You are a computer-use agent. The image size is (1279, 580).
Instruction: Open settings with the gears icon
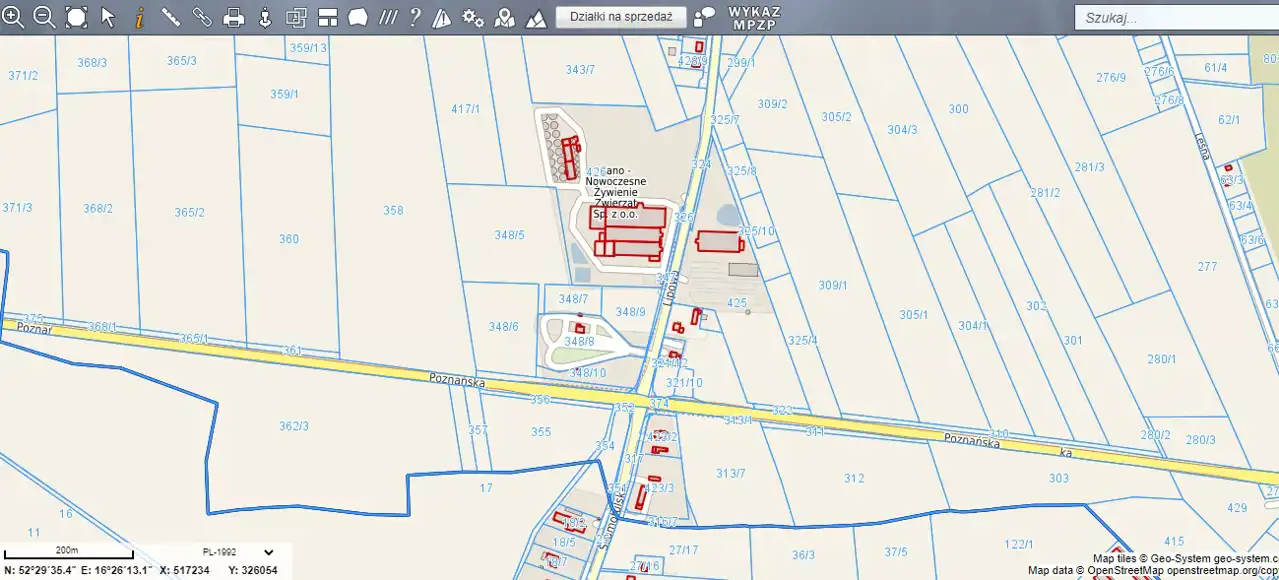[x=473, y=17]
